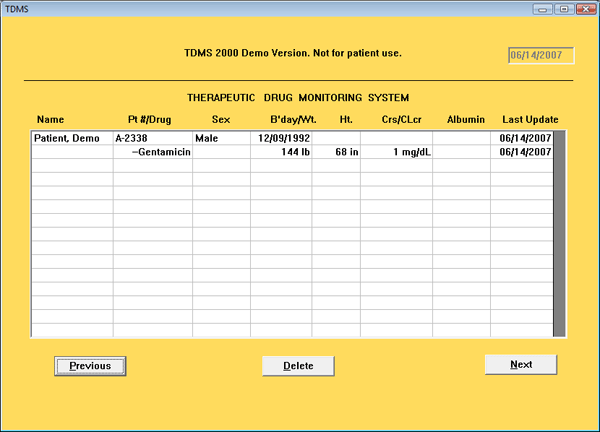600x432 pixels.
Task: Click patient number A-2338 cell
Action: [x=152, y=138]
